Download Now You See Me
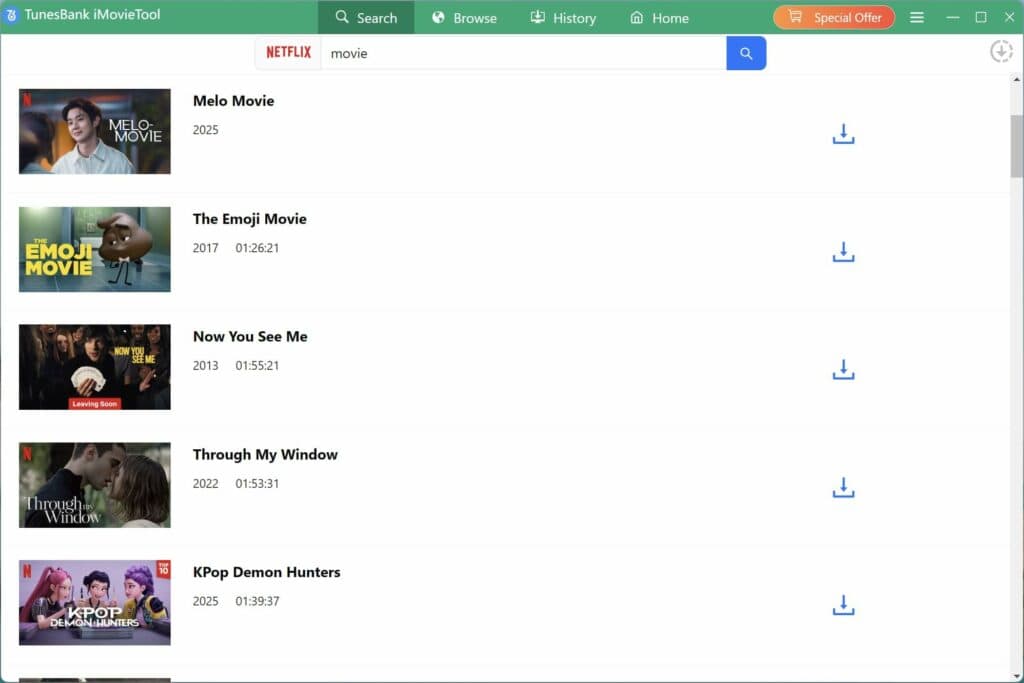 (843, 369)
